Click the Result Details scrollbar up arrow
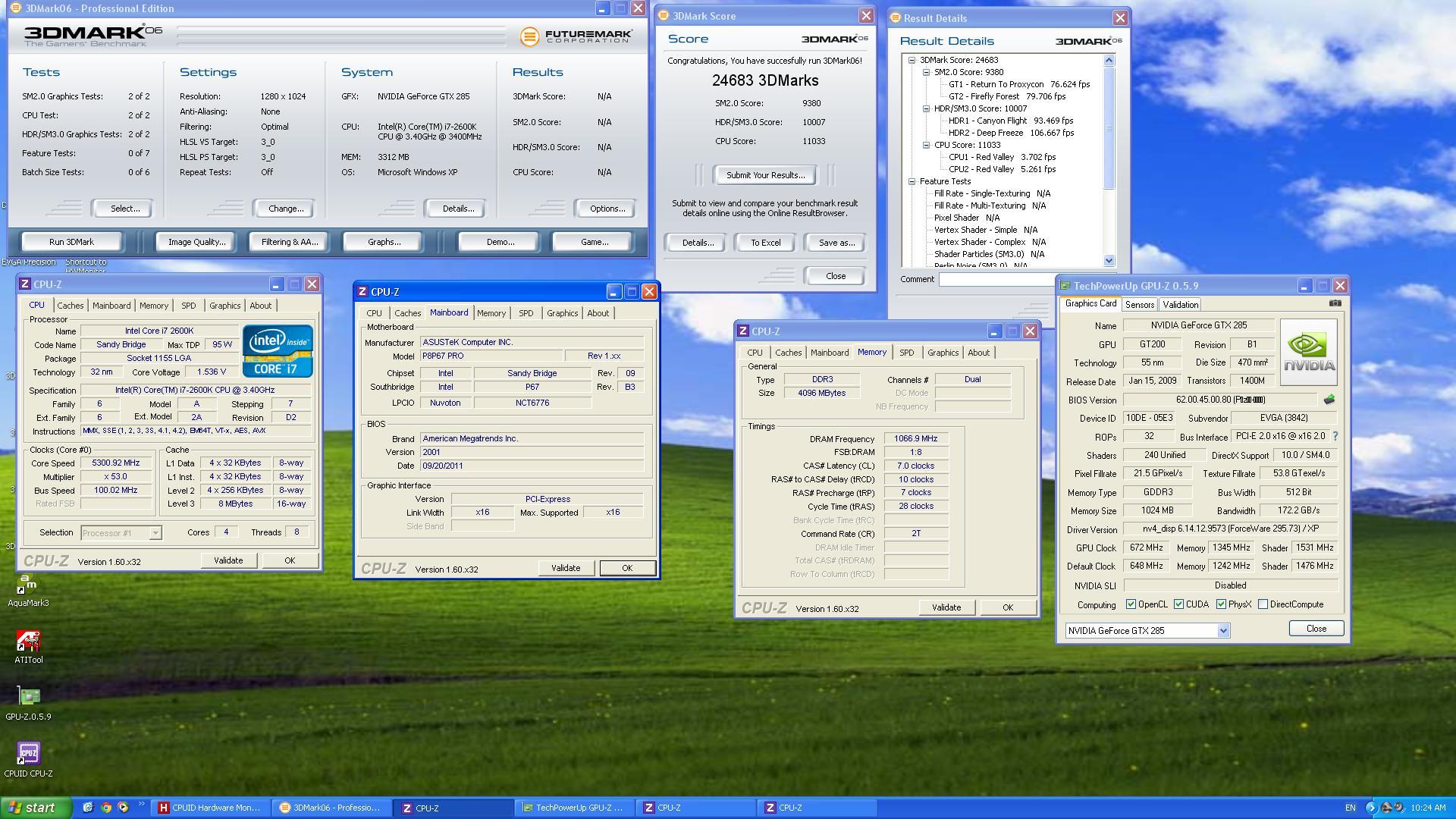This screenshot has height=819, width=1456. tap(1109, 60)
